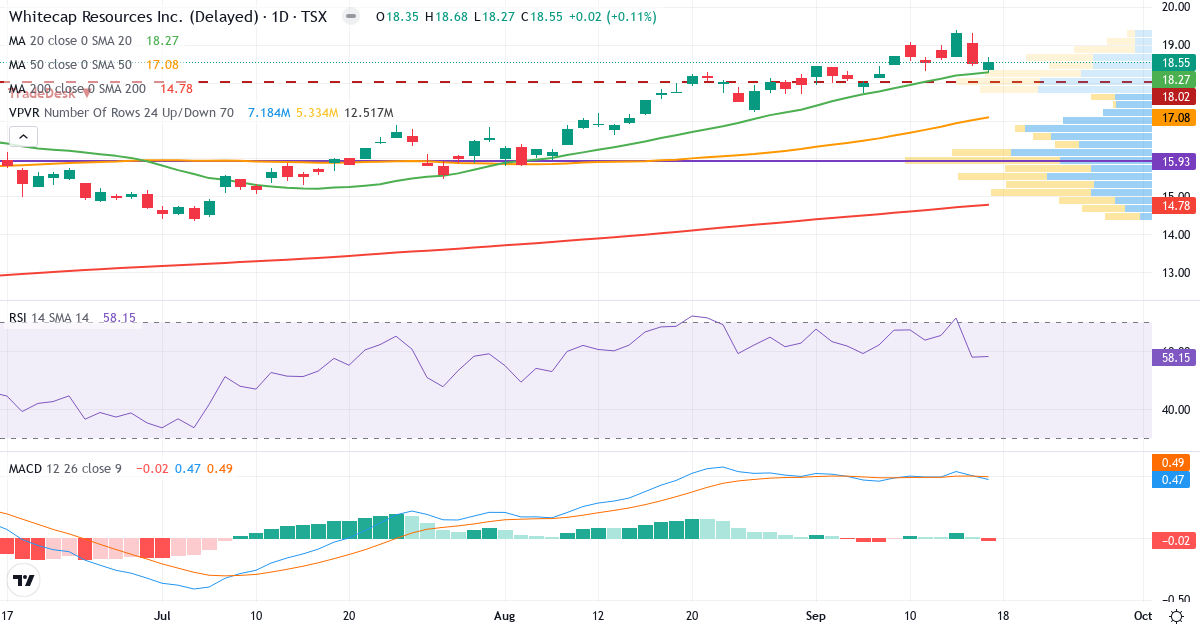The image size is (1200, 630).
Task: Open chart settings gear icon
Action: click(x=1177, y=615)
